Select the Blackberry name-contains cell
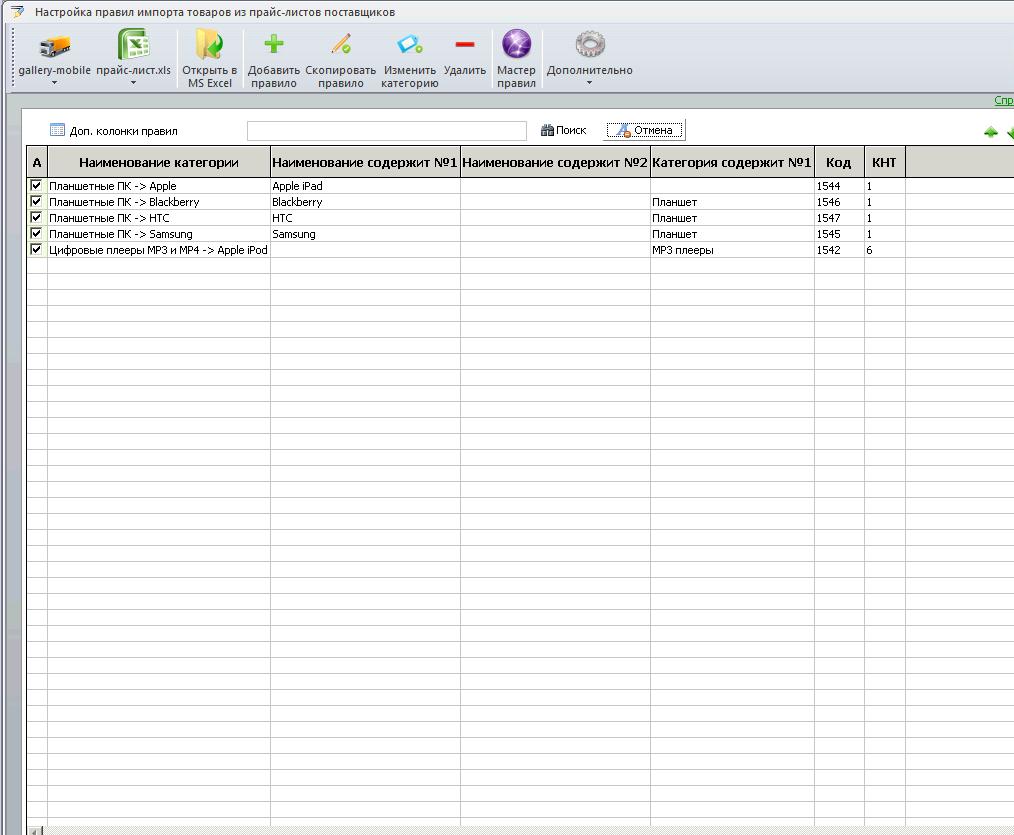The height and width of the screenshot is (835, 1014). coord(365,202)
